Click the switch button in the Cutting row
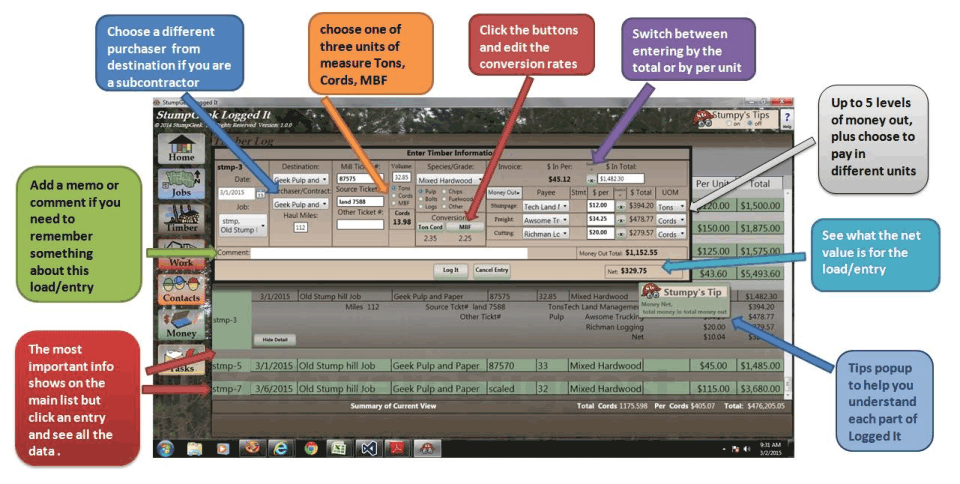This screenshot has height=484, width=960. click(620, 234)
